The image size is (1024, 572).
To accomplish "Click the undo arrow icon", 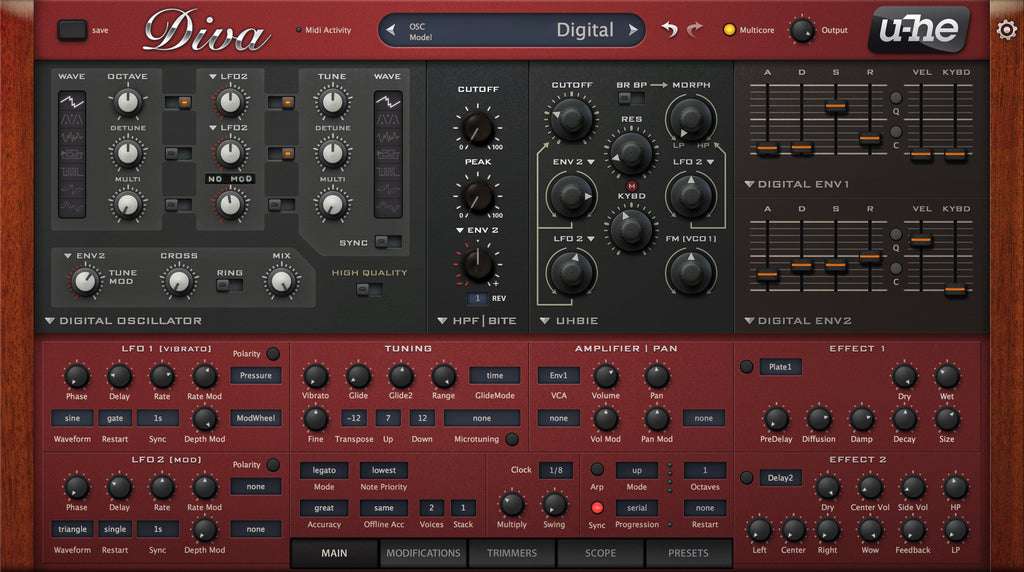I will tap(669, 29).
